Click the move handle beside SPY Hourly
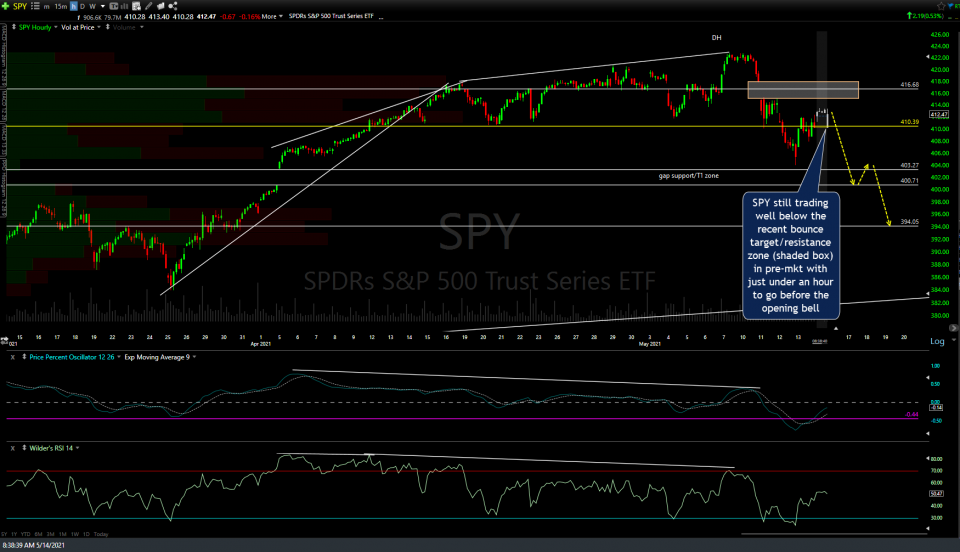 13,27
